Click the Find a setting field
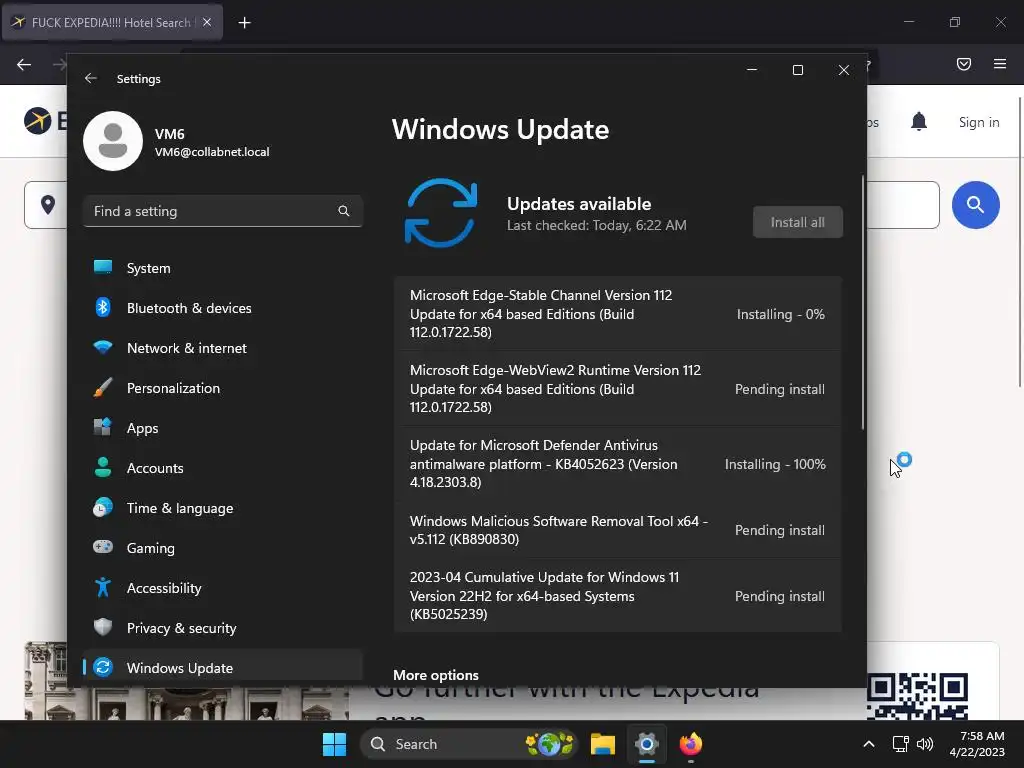Screen dimensions: 1024x768 [x=223, y=211]
